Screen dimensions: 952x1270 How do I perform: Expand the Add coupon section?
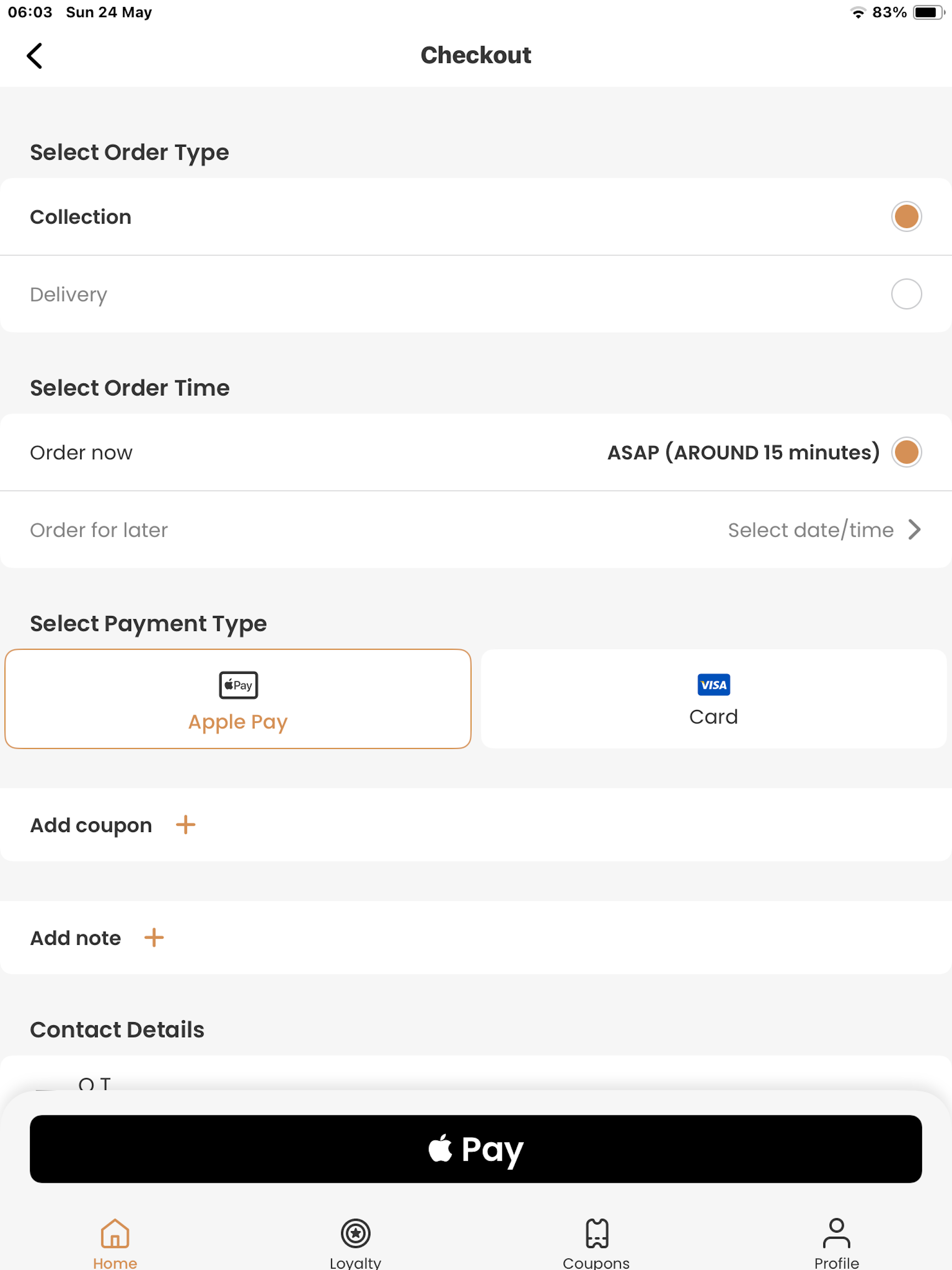(476, 825)
